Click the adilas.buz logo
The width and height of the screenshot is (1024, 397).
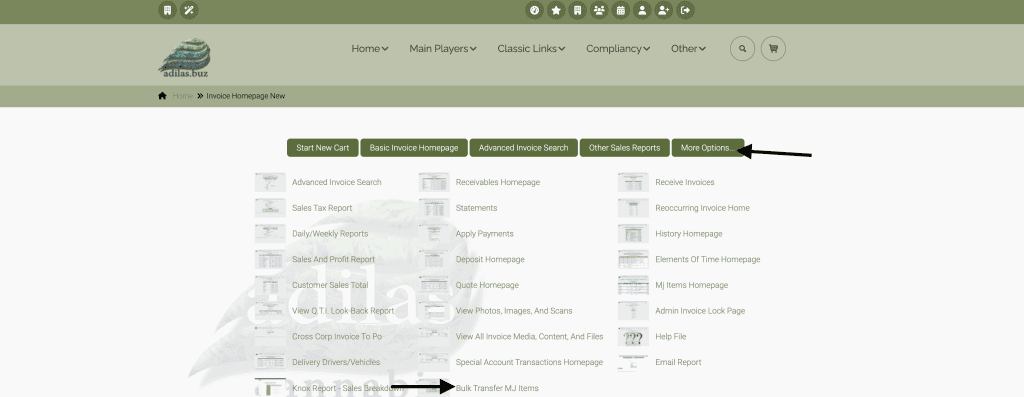tap(184, 57)
